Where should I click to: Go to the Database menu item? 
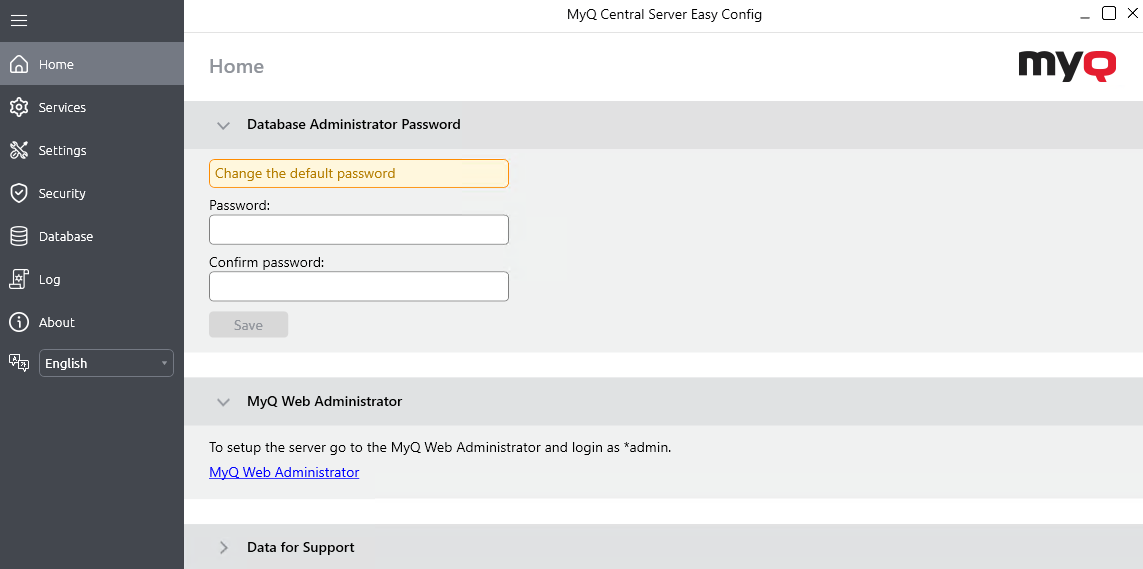[x=66, y=236]
